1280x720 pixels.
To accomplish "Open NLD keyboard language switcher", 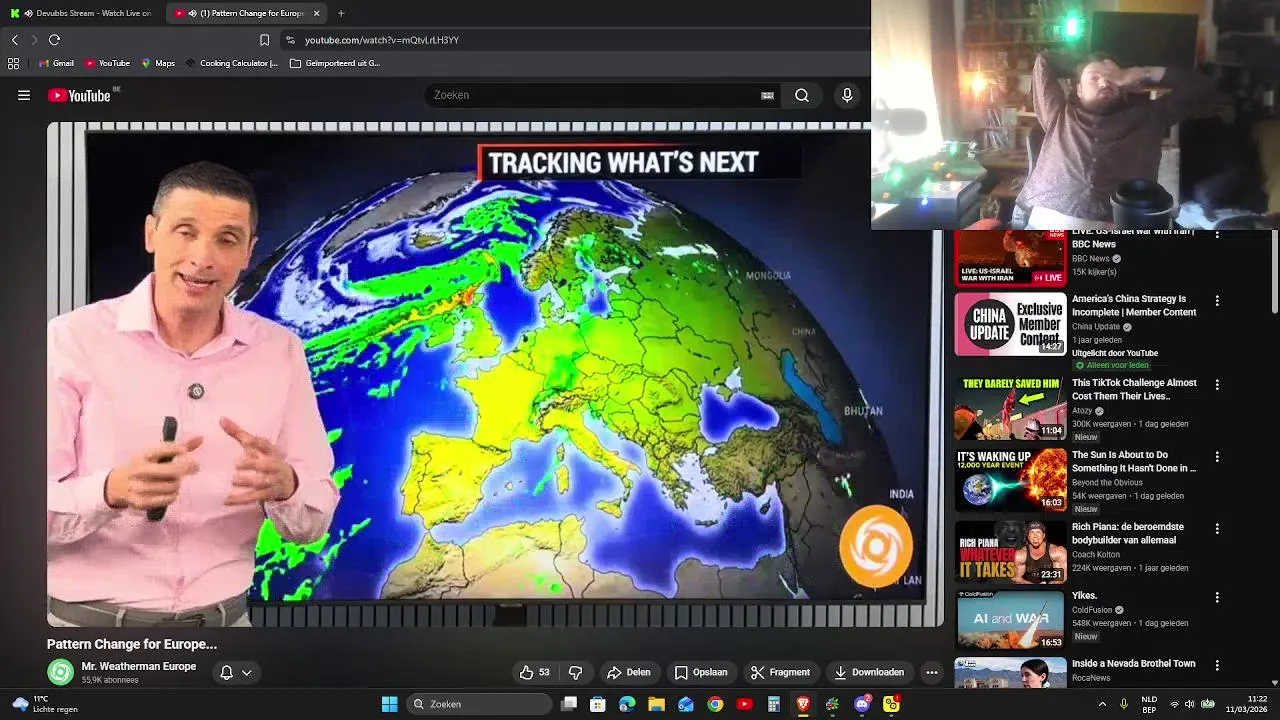I will (1149, 704).
